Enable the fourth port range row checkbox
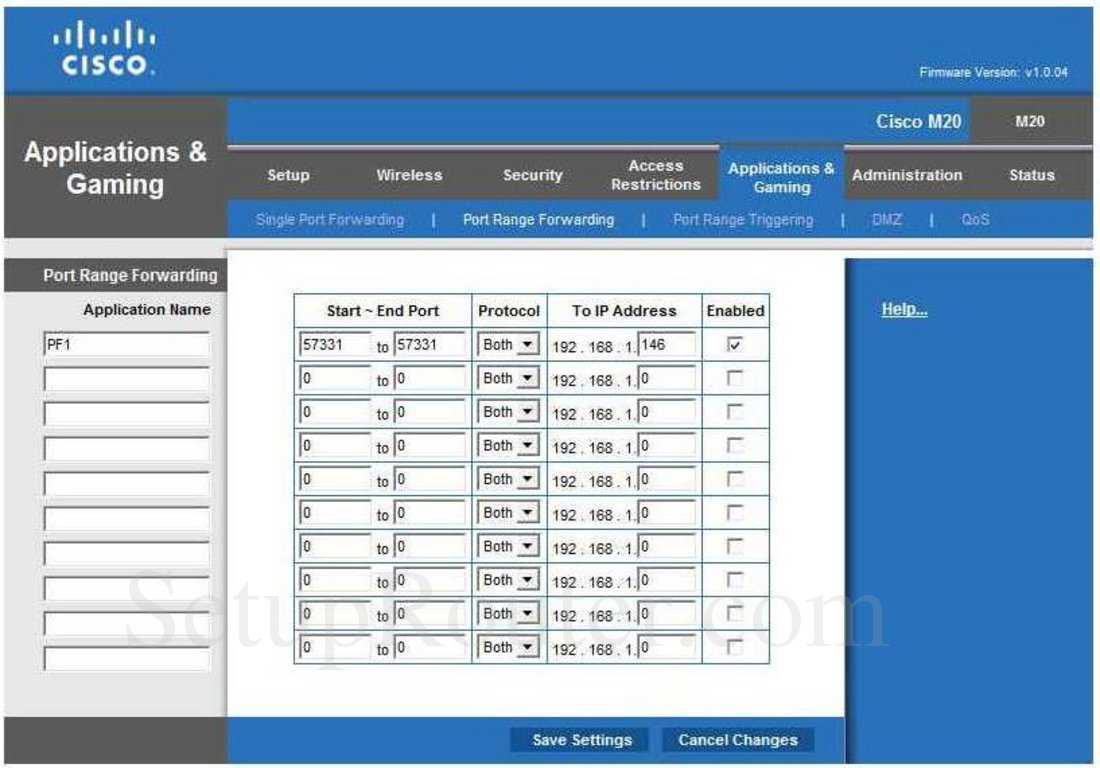This screenshot has width=1100, height=768. tap(735, 445)
